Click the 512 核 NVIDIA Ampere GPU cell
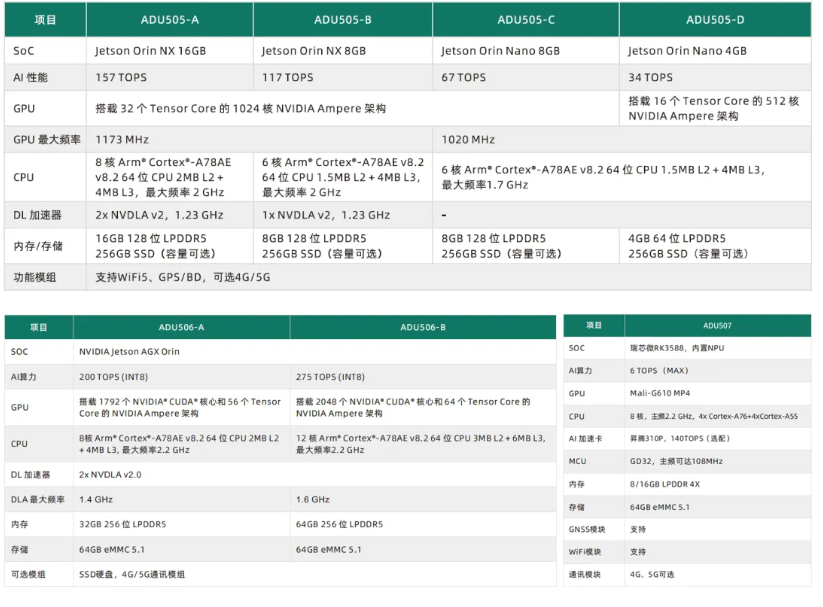The image size is (823, 607). click(715, 109)
